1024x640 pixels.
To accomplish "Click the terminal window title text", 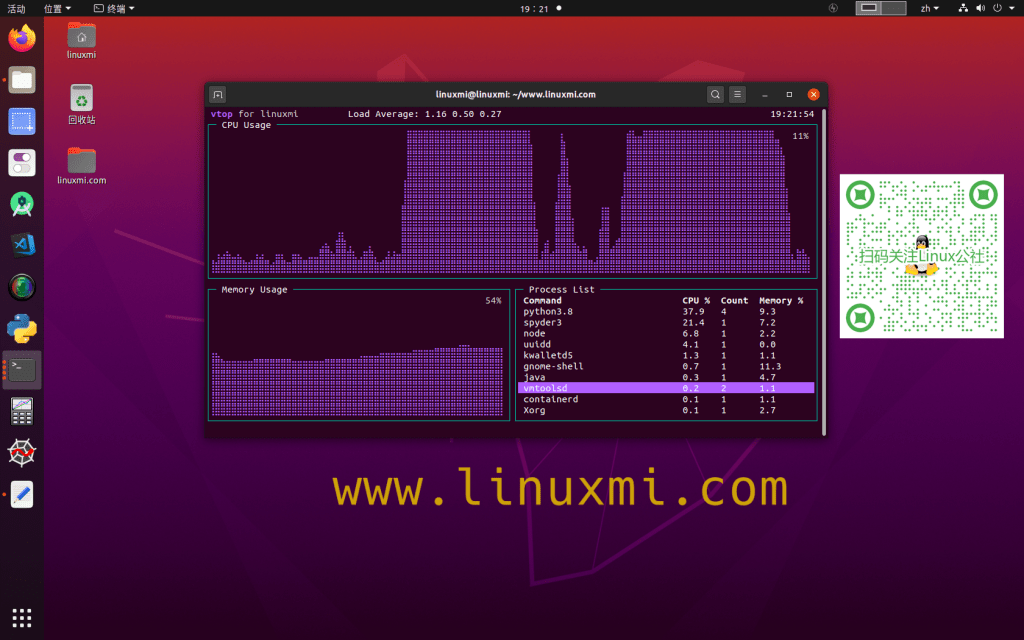I will (515, 95).
